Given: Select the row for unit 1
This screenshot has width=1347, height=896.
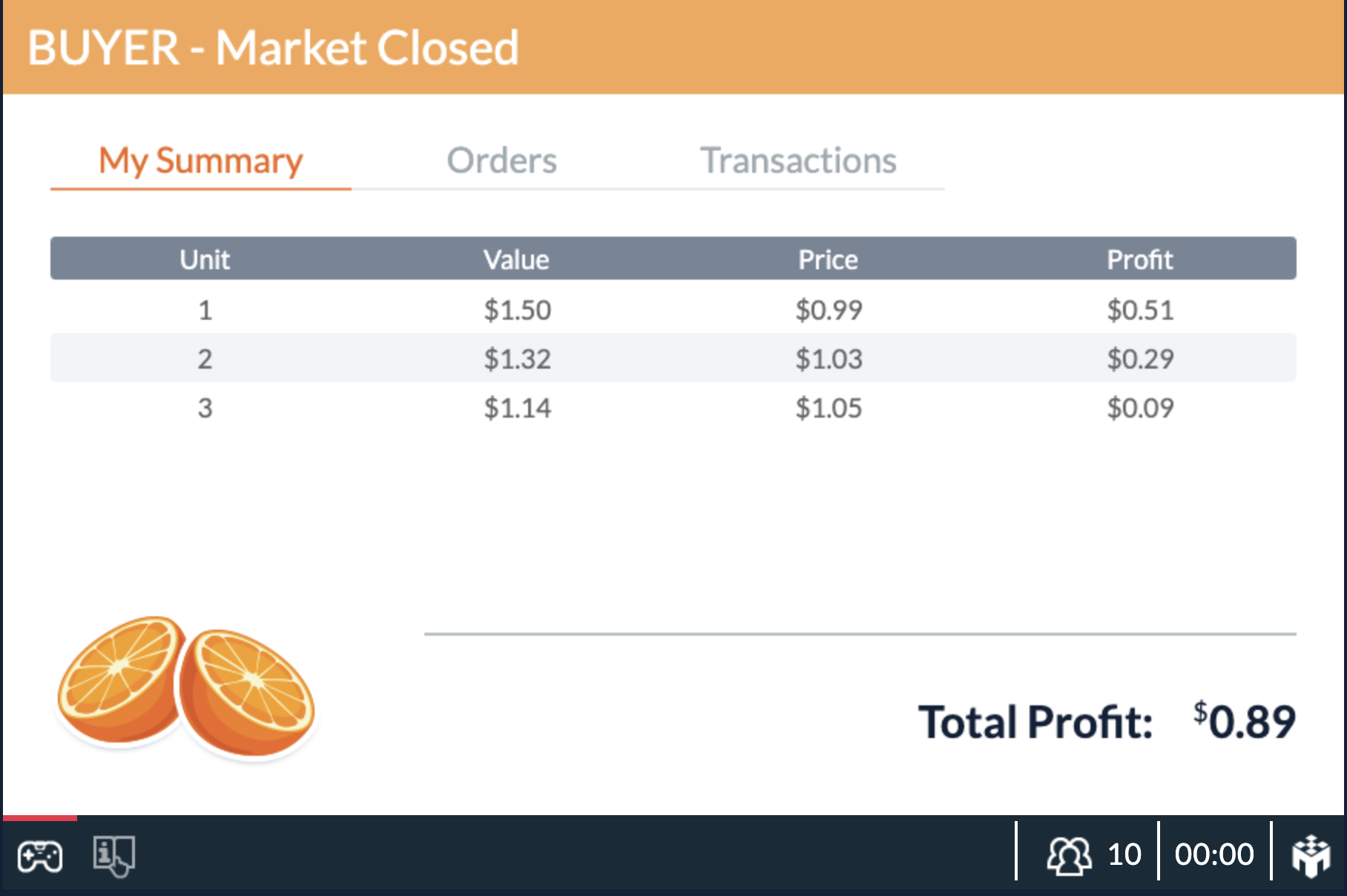Looking at the screenshot, I should pos(673,309).
